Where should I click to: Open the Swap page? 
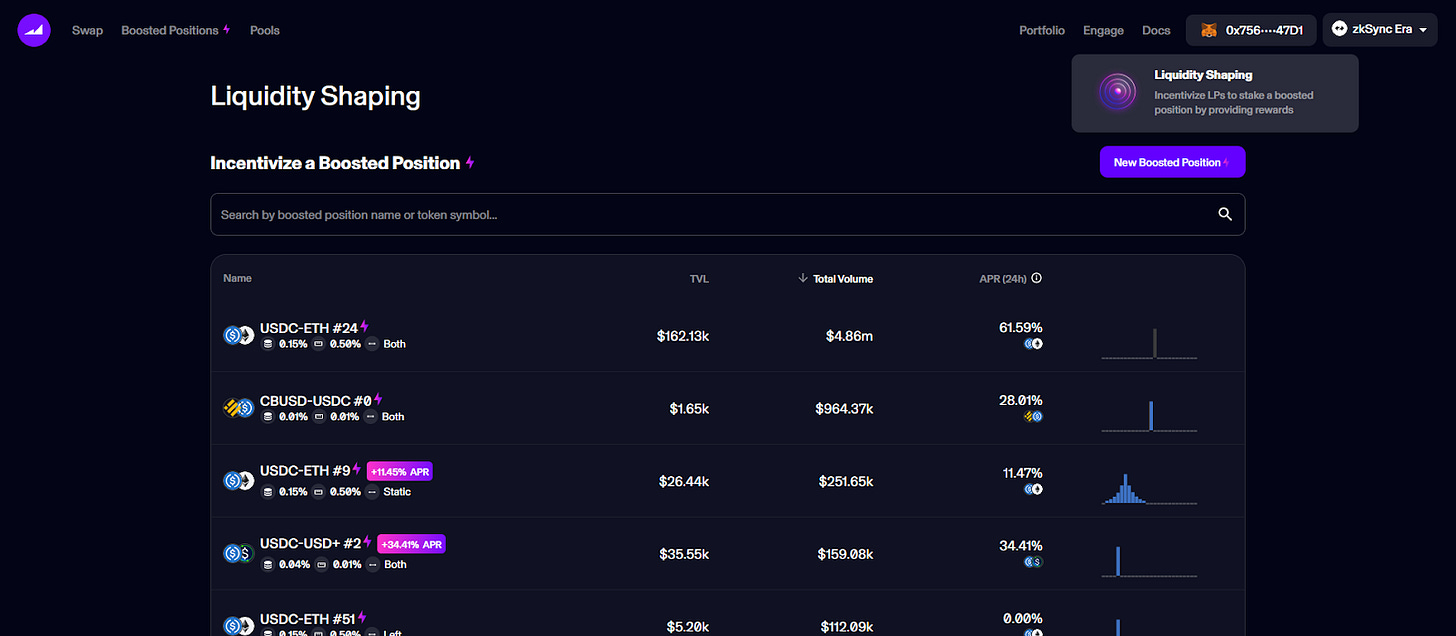pyautogui.click(x=87, y=30)
